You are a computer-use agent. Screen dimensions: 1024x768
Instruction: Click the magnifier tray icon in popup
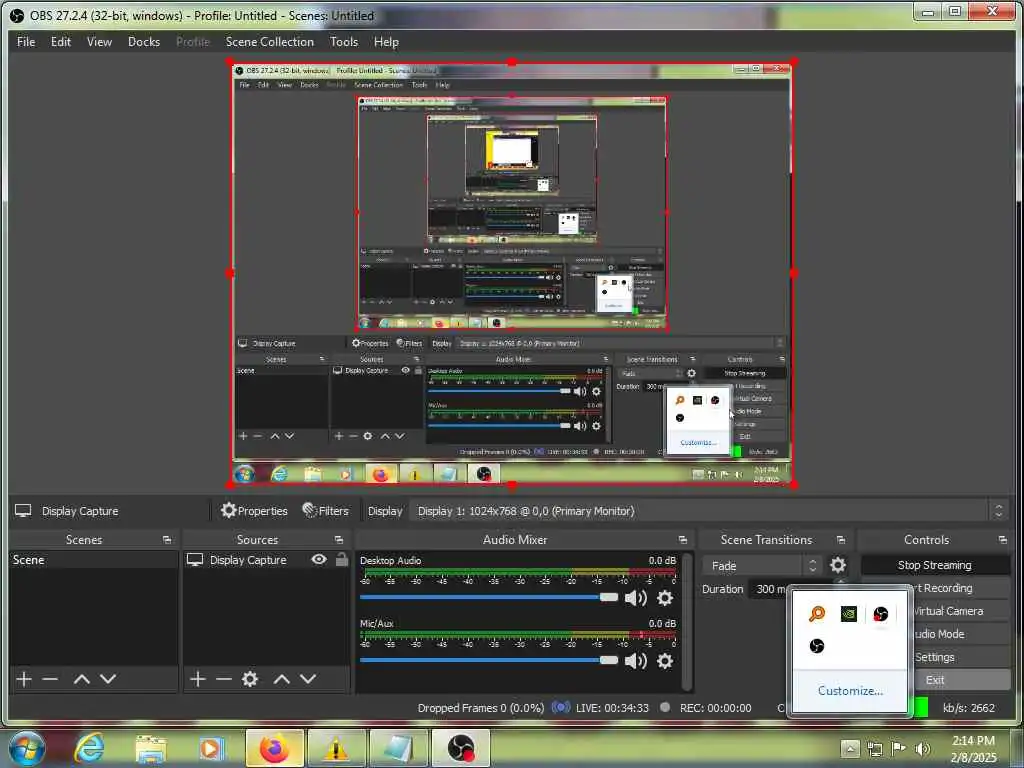click(817, 614)
